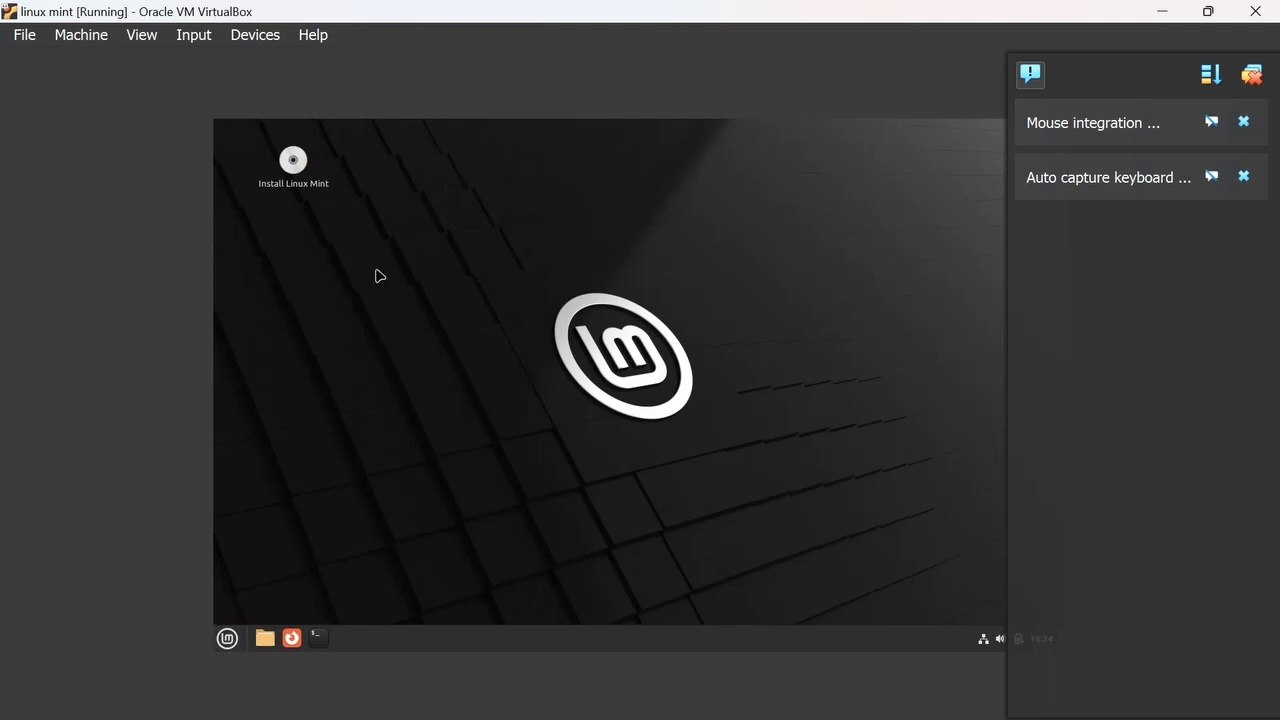
Task: Close the VirtualBox VM window
Action: point(1255,12)
